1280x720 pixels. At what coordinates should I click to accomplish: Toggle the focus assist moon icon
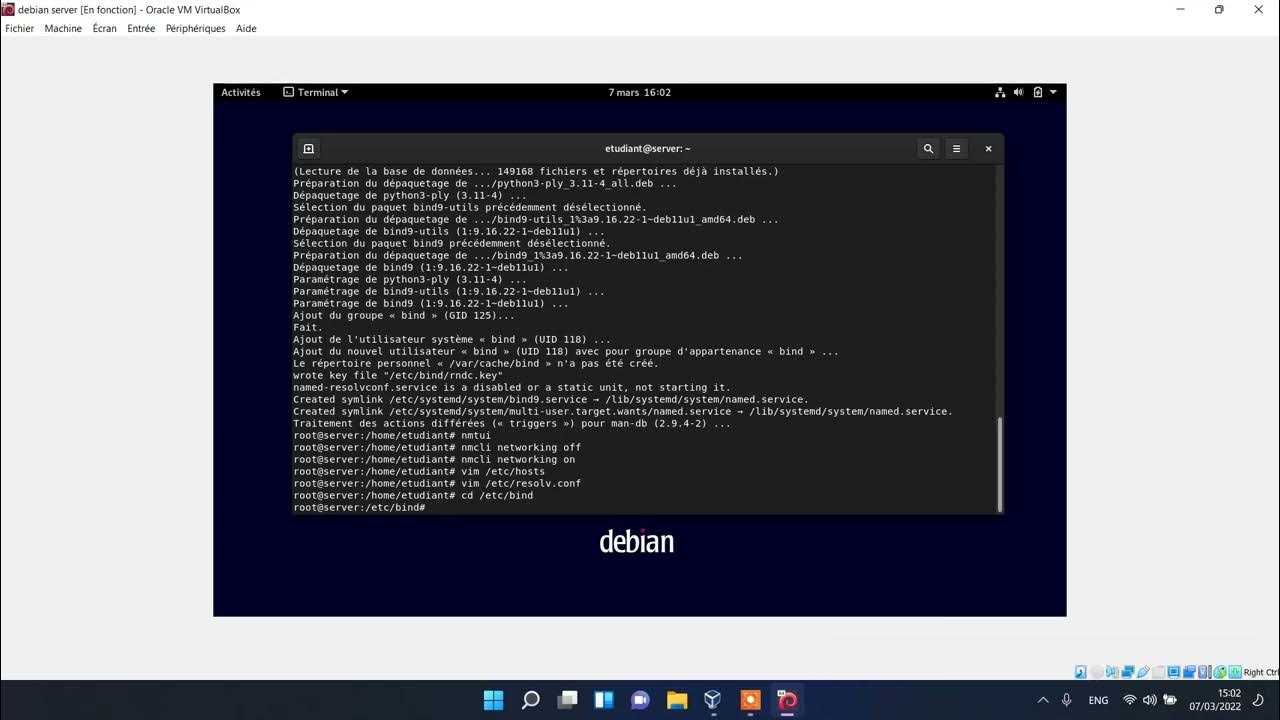1259,700
